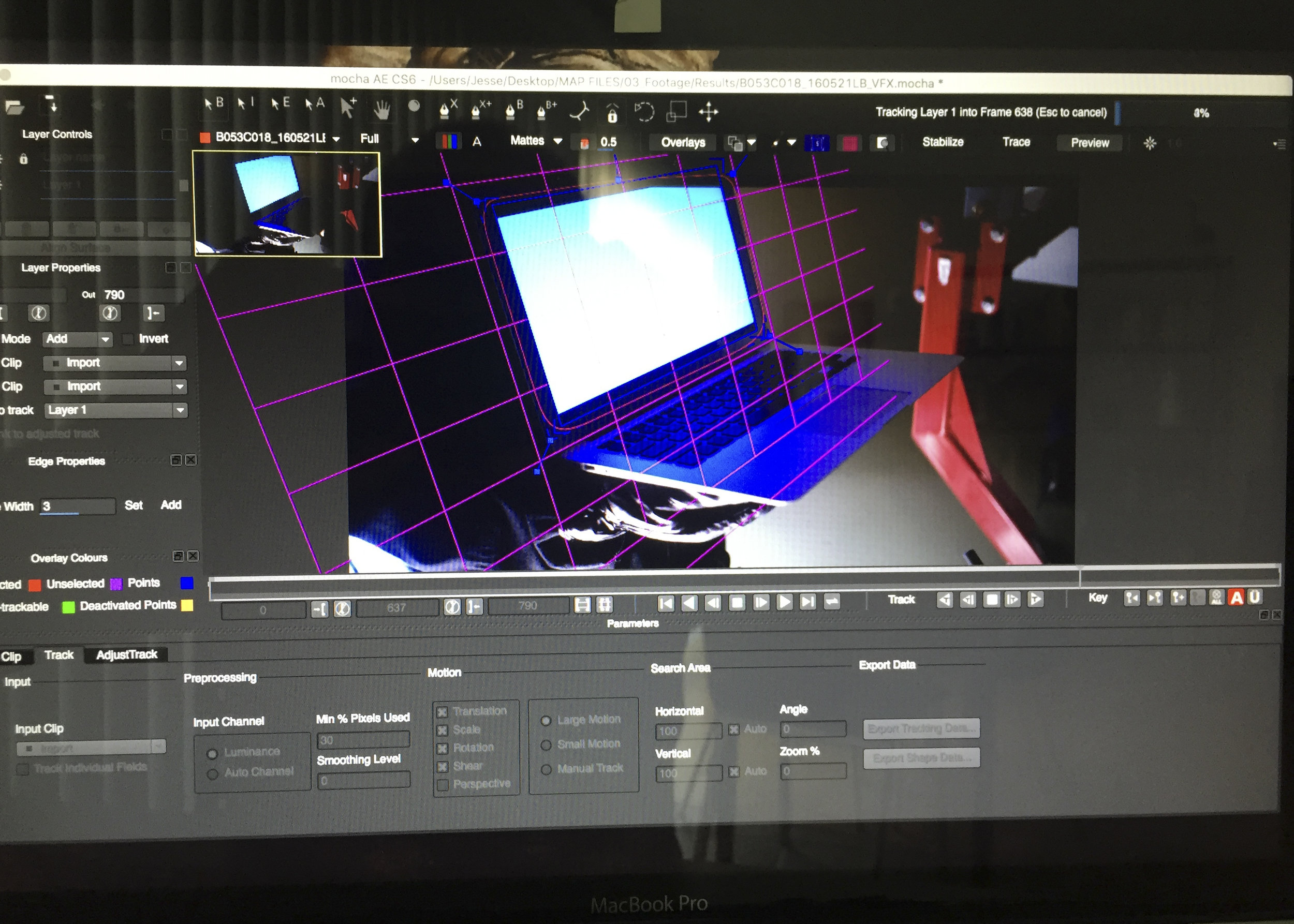1294x924 pixels.
Task: Toggle the alpha 'A' view icon
Action: click(x=477, y=141)
